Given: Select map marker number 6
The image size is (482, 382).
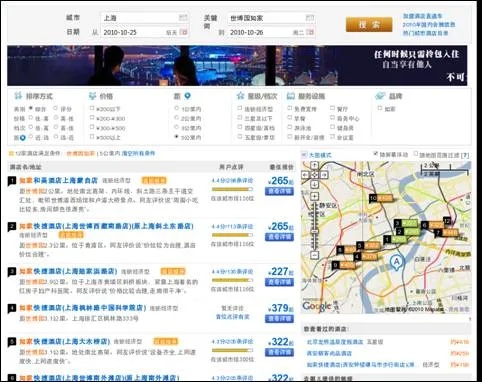Looking at the screenshot, I should (432, 225).
